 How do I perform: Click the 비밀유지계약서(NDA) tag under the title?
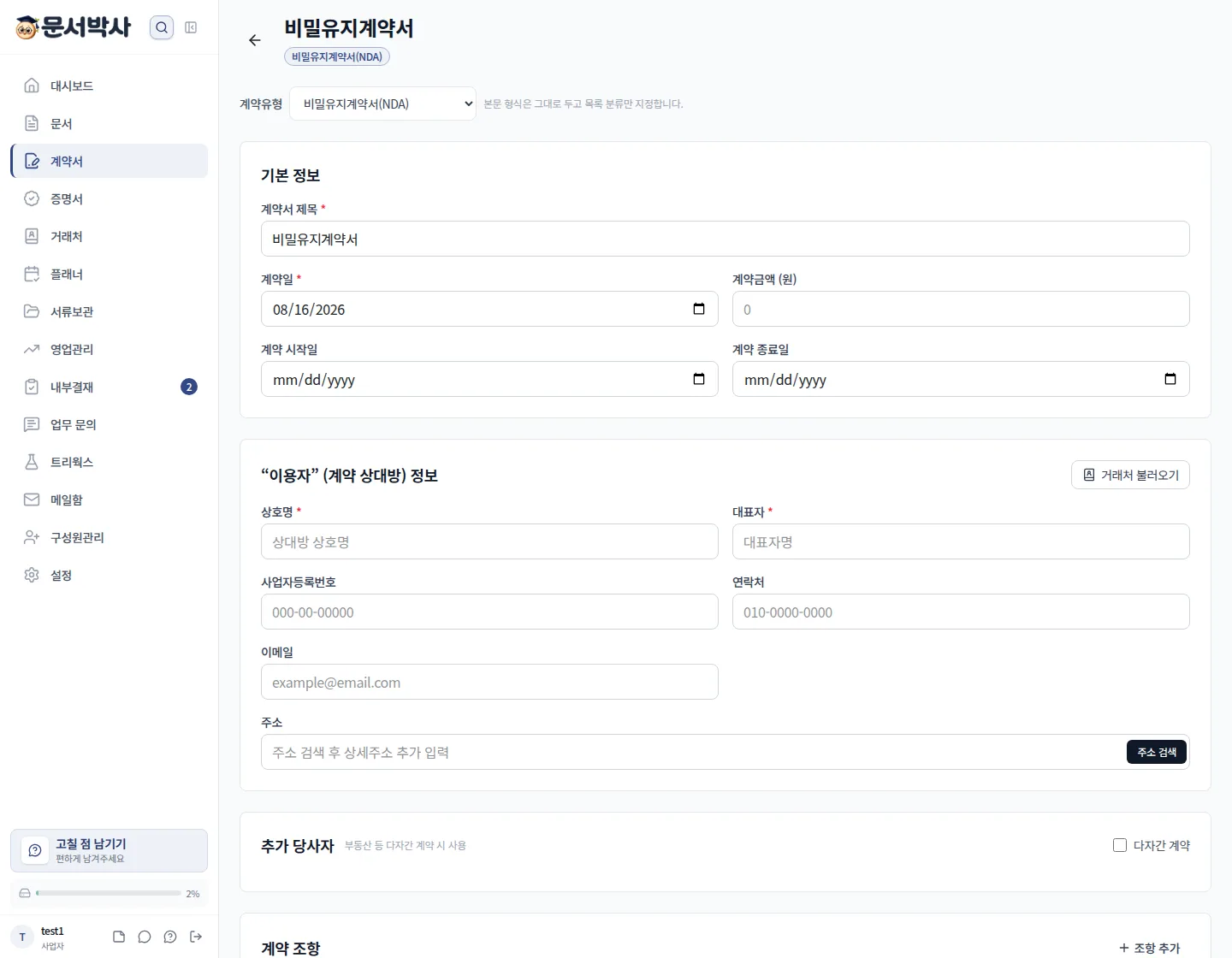[337, 56]
